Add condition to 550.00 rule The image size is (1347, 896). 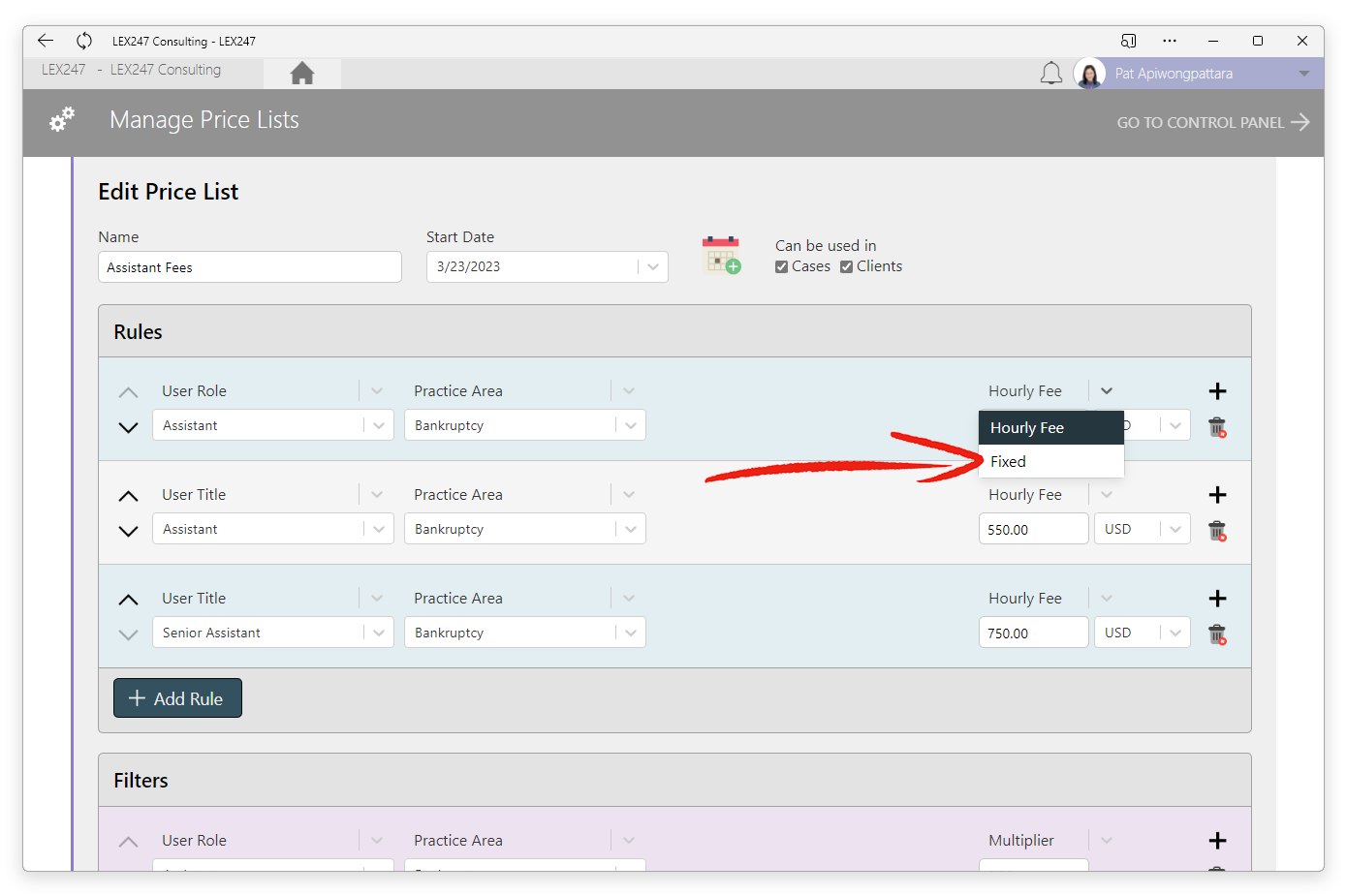tap(1218, 495)
